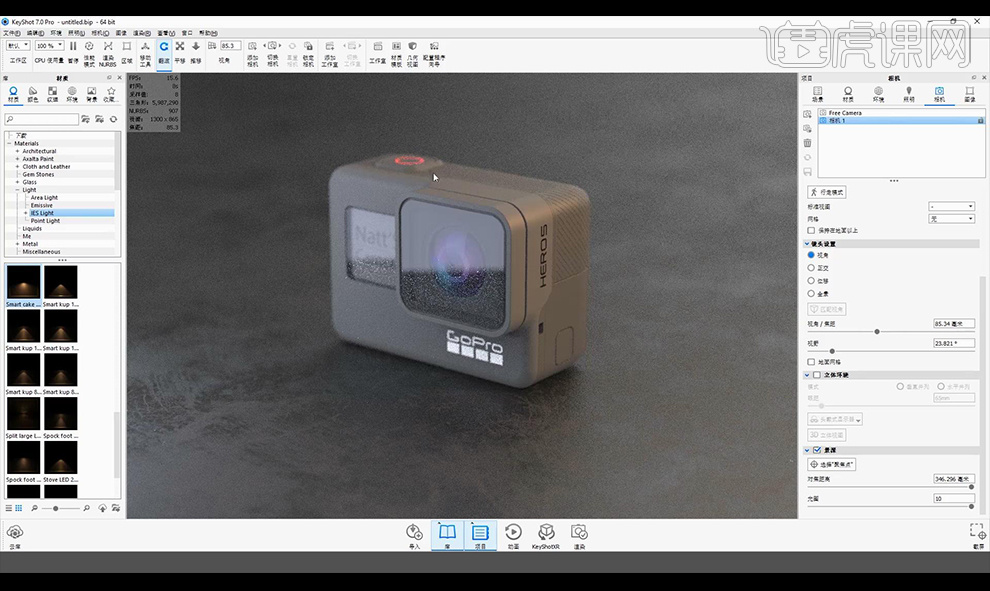Click the material library search field
990x591 pixels.
tap(42, 119)
